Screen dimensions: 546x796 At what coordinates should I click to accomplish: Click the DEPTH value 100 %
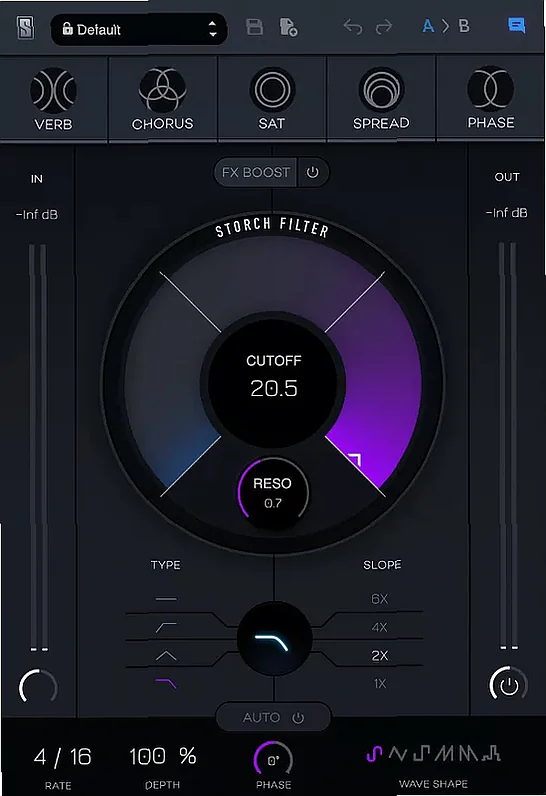pyautogui.click(x=162, y=756)
